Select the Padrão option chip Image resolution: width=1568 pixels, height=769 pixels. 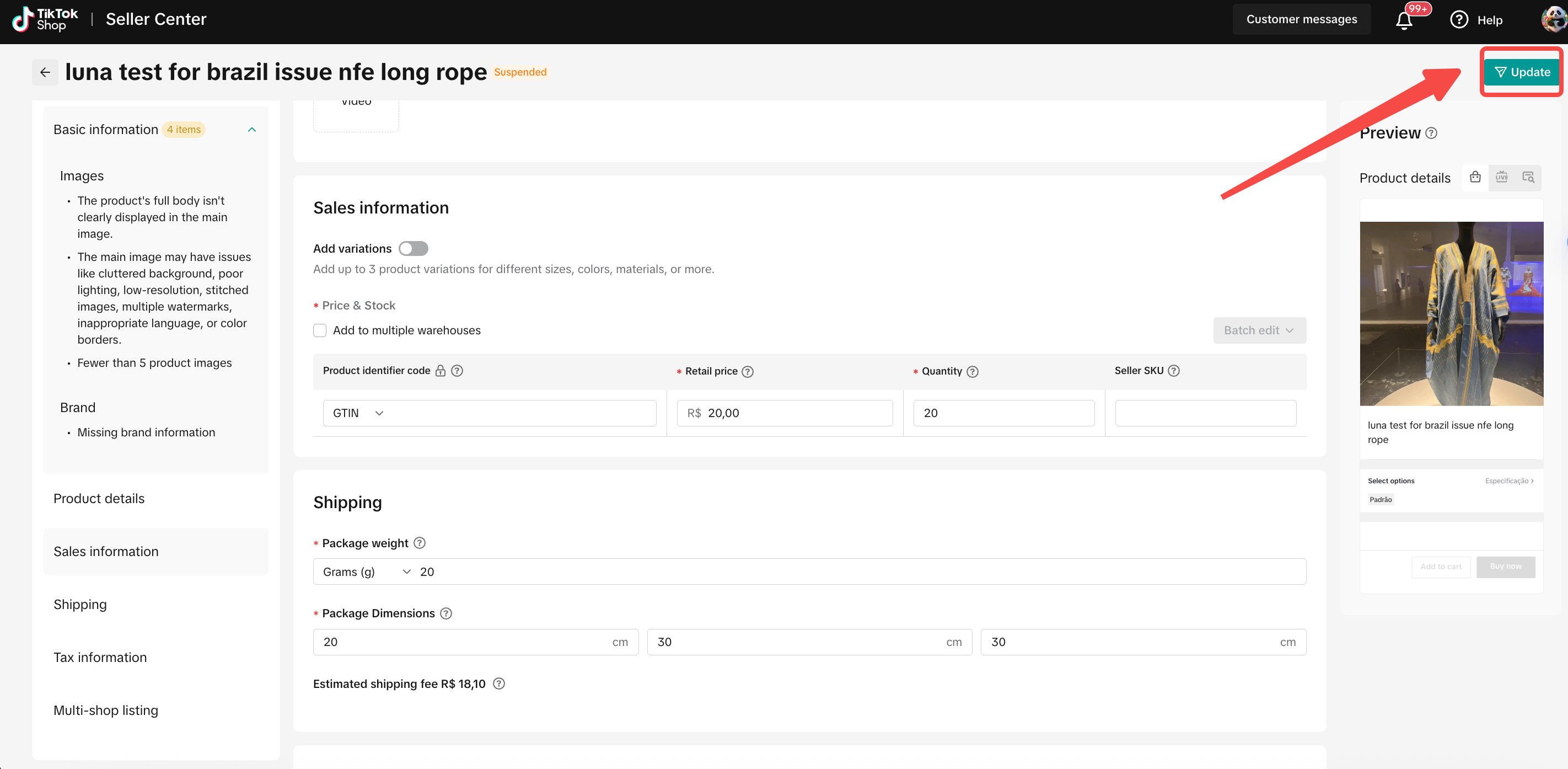click(1381, 500)
